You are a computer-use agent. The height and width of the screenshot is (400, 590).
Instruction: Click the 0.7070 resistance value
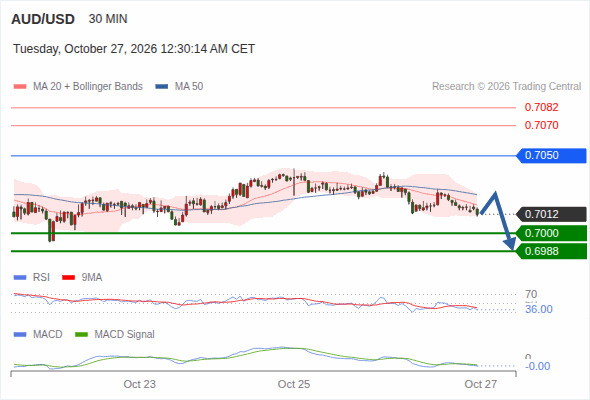tap(541, 125)
